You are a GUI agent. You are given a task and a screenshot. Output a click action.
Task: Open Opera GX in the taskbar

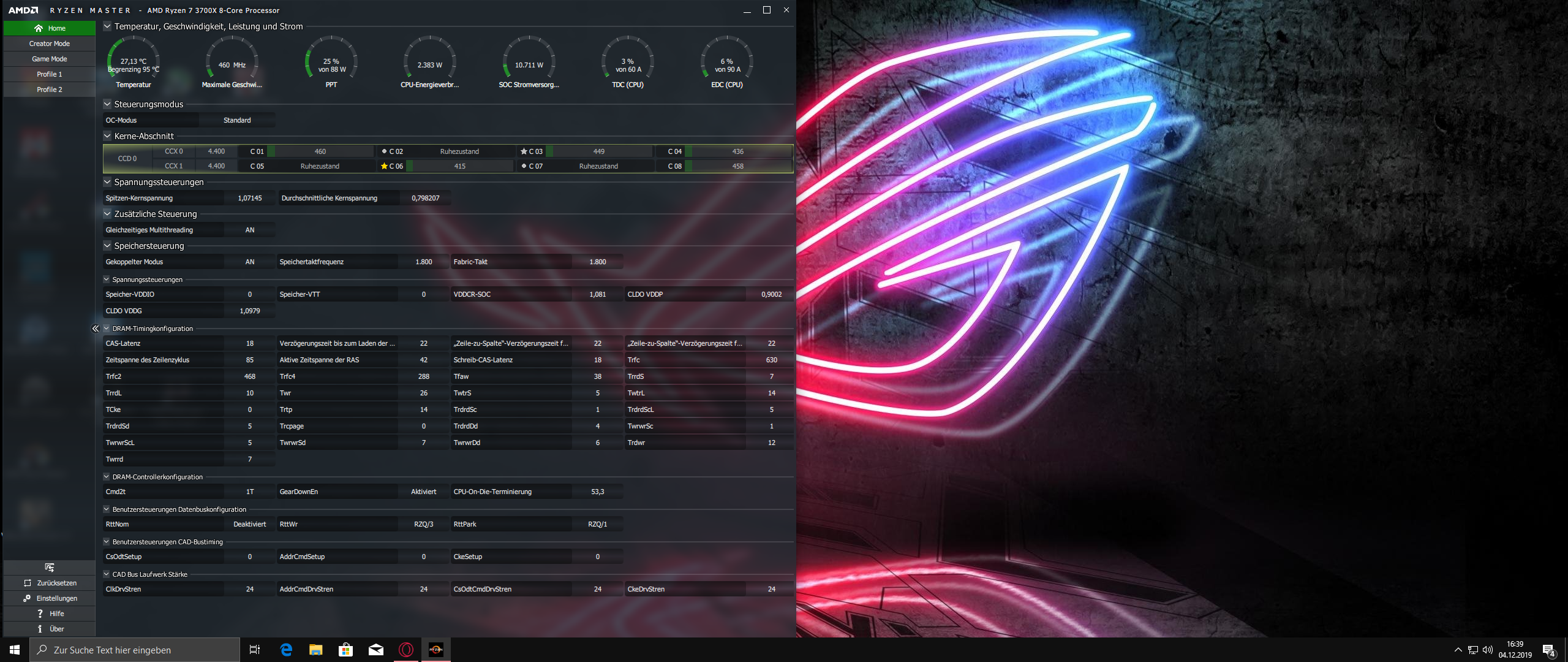406,650
